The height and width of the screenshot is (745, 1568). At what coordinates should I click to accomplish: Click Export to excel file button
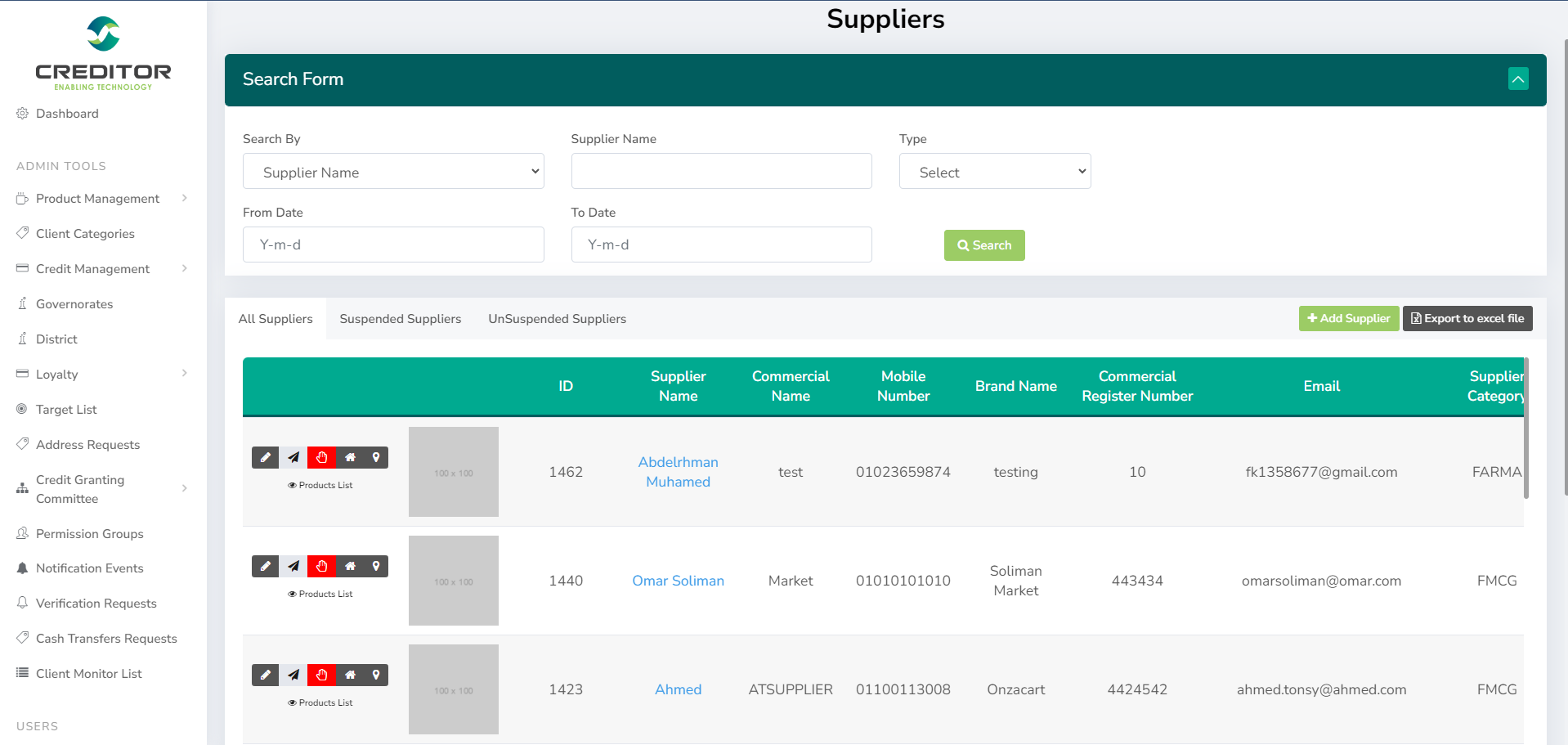pyautogui.click(x=1467, y=319)
